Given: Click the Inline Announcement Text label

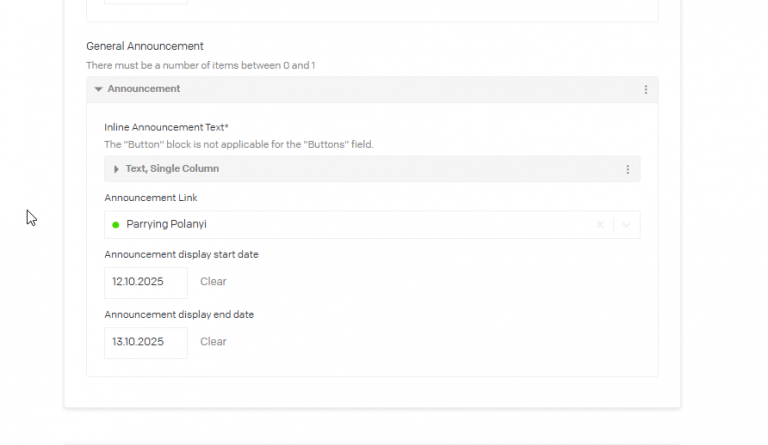Looking at the screenshot, I should tap(166, 127).
